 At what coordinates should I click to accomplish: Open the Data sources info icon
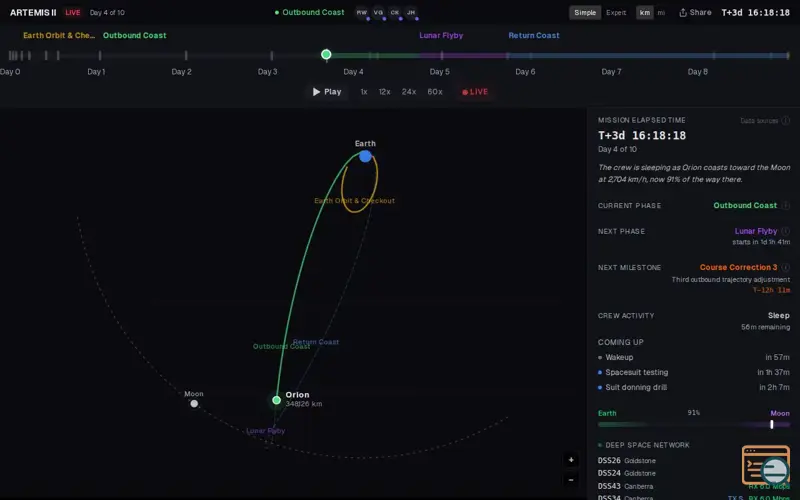click(x=786, y=120)
